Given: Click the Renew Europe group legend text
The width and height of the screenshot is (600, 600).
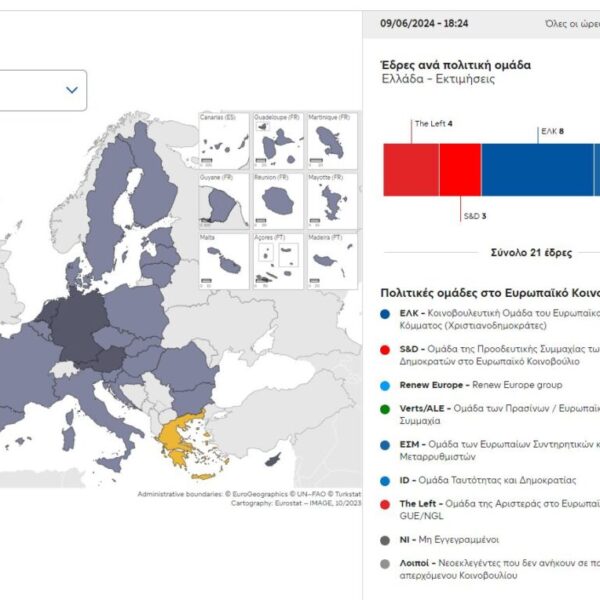Looking at the screenshot, I should click(517, 385).
